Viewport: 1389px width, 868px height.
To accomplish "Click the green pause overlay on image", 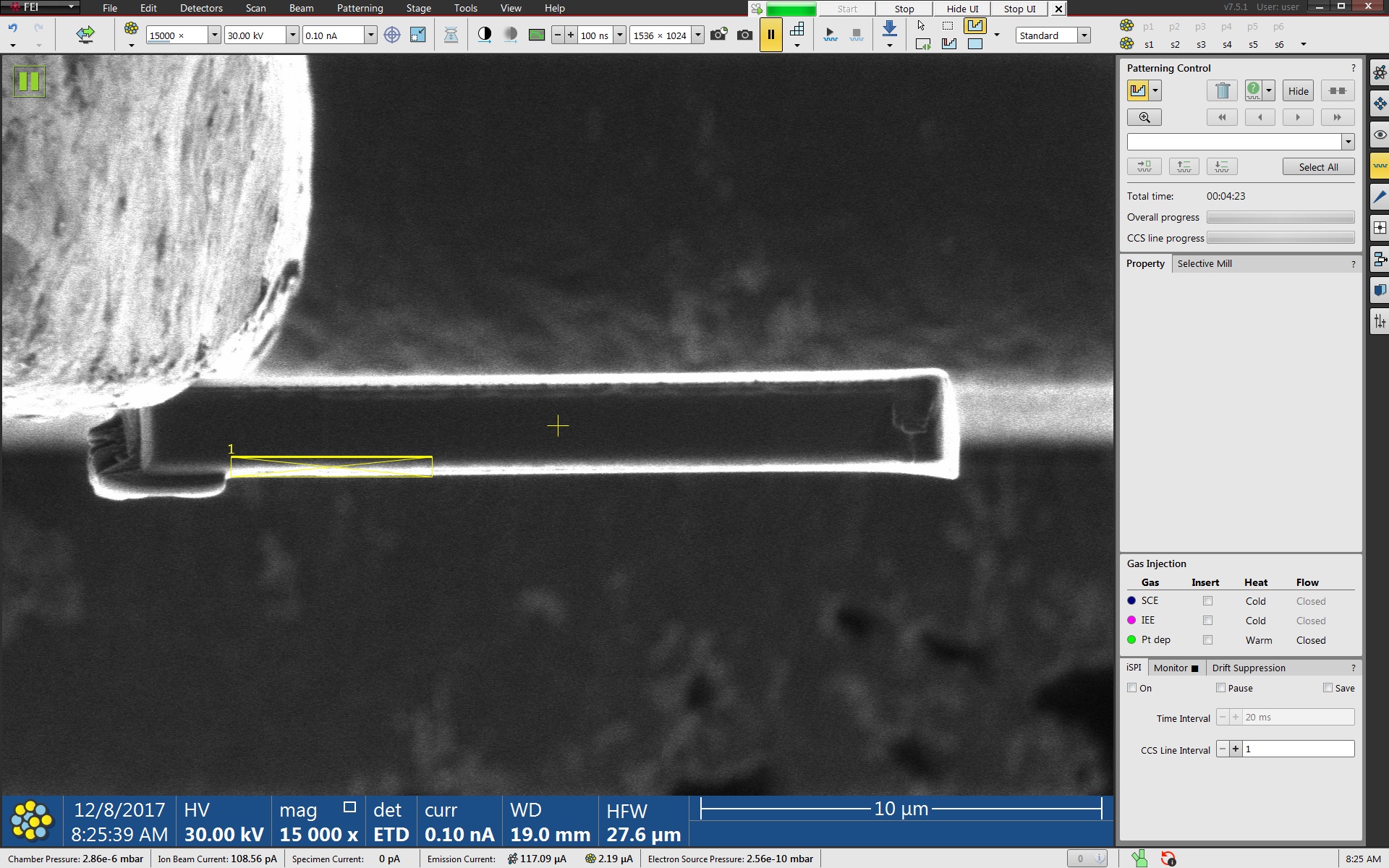I will [x=29, y=81].
